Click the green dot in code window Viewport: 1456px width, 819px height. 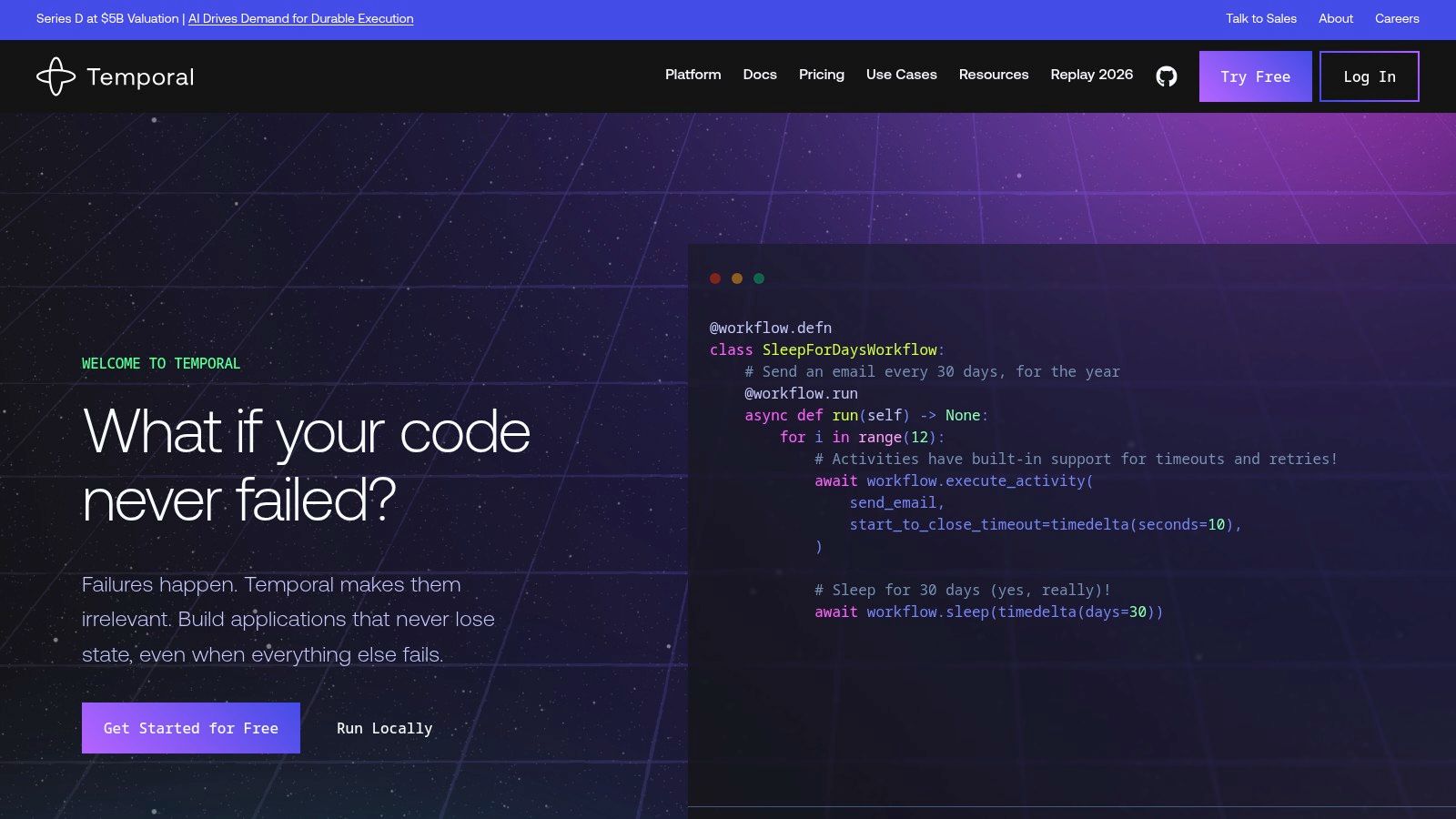(x=759, y=278)
